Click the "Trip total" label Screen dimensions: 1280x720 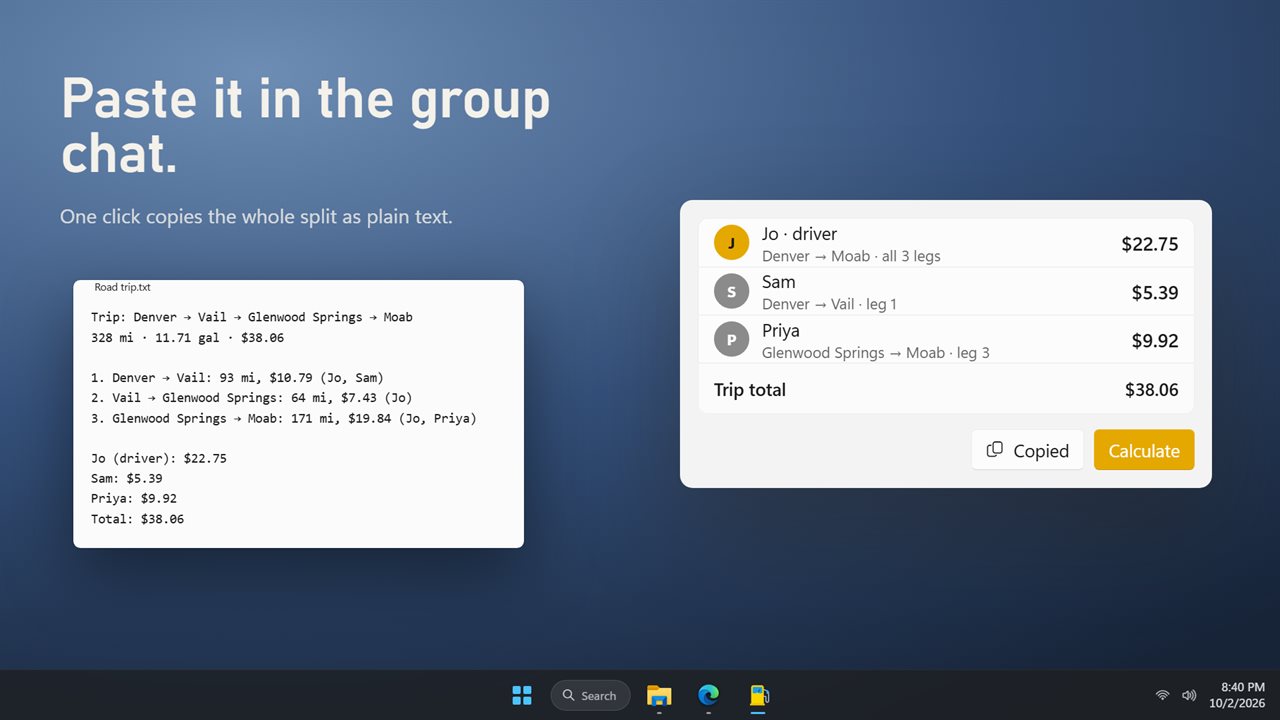pyautogui.click(x=750, y=390)
